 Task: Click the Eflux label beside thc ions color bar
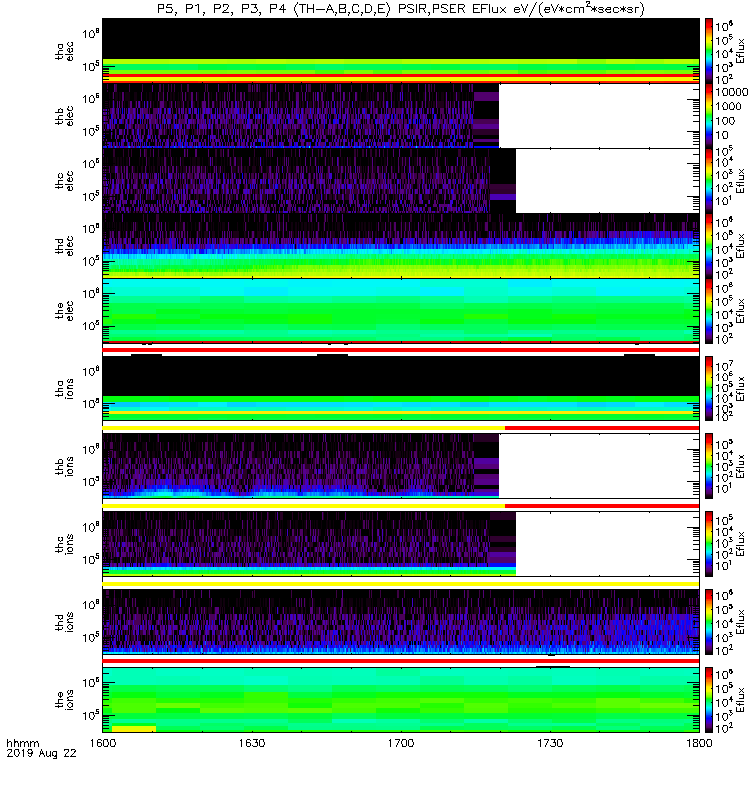click(740, 544)
